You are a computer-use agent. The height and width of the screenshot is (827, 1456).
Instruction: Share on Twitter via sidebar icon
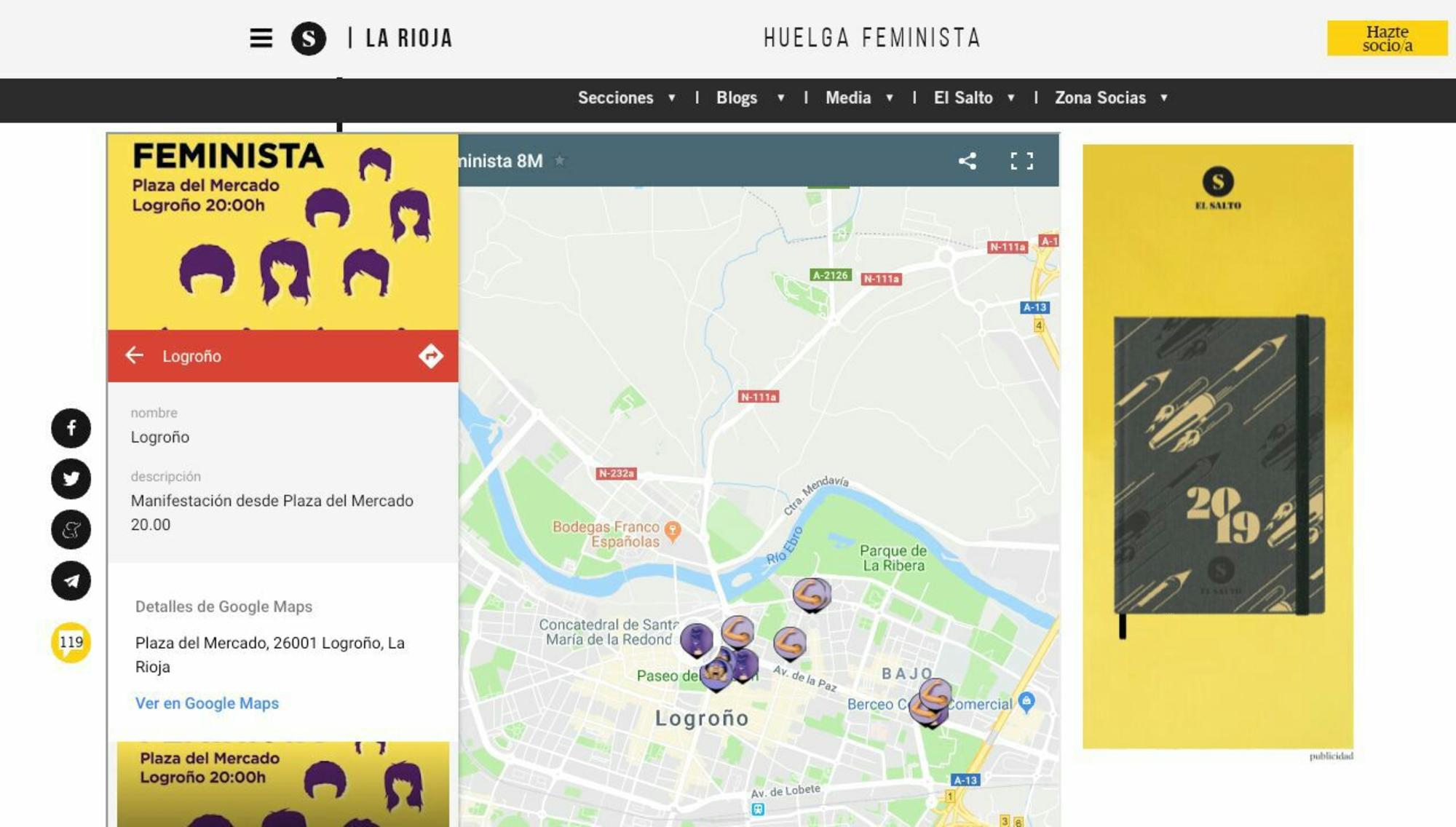pyautogui.click(x=71, y=479)
